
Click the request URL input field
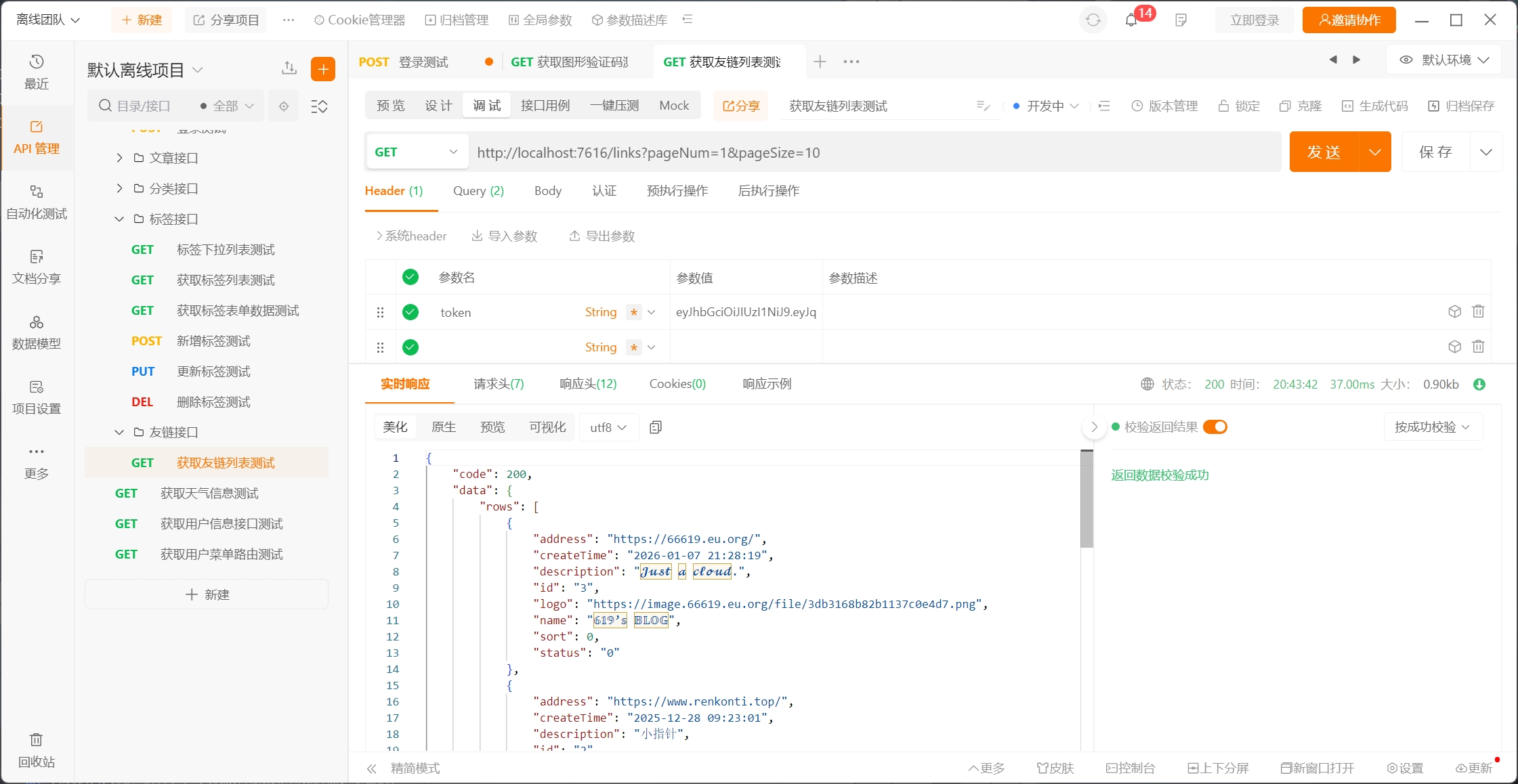tap(874, 153)
